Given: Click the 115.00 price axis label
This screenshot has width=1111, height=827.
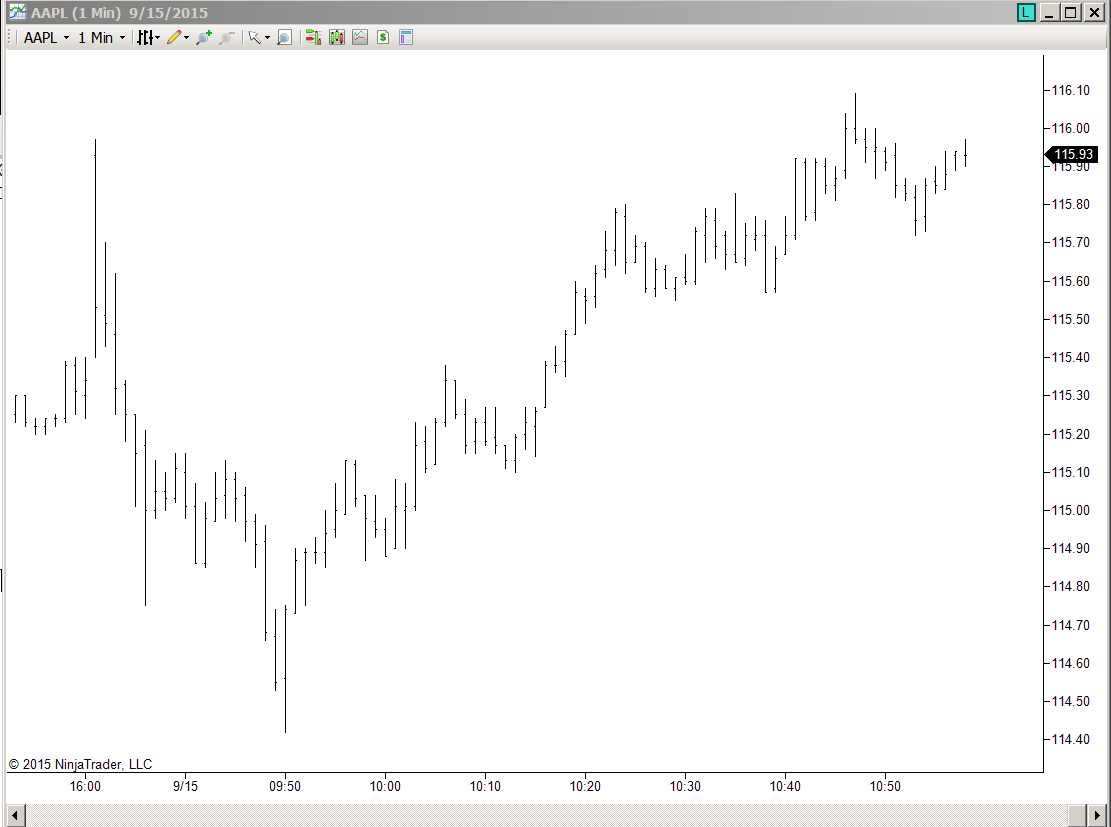Looking at the screenshot, I should pos(1071,510).
